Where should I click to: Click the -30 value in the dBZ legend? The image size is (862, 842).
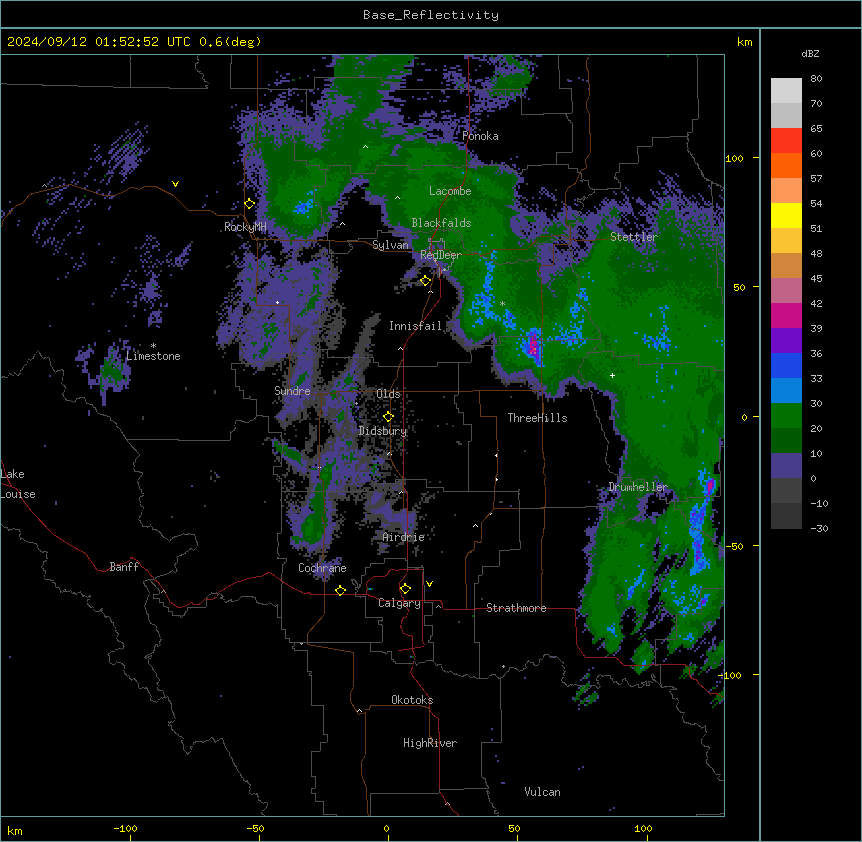tap(819, 528)
